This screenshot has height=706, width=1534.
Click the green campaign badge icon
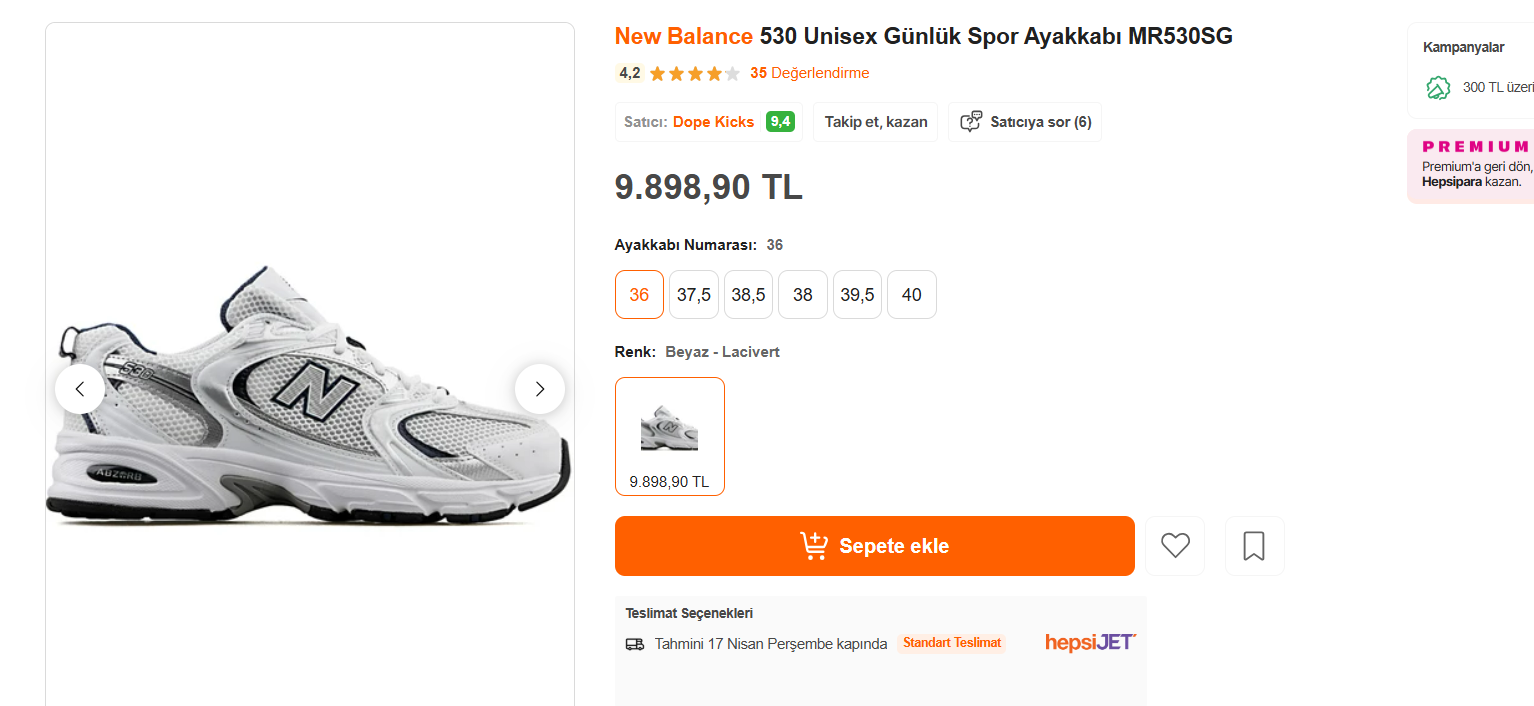(x=1438, y=88)
